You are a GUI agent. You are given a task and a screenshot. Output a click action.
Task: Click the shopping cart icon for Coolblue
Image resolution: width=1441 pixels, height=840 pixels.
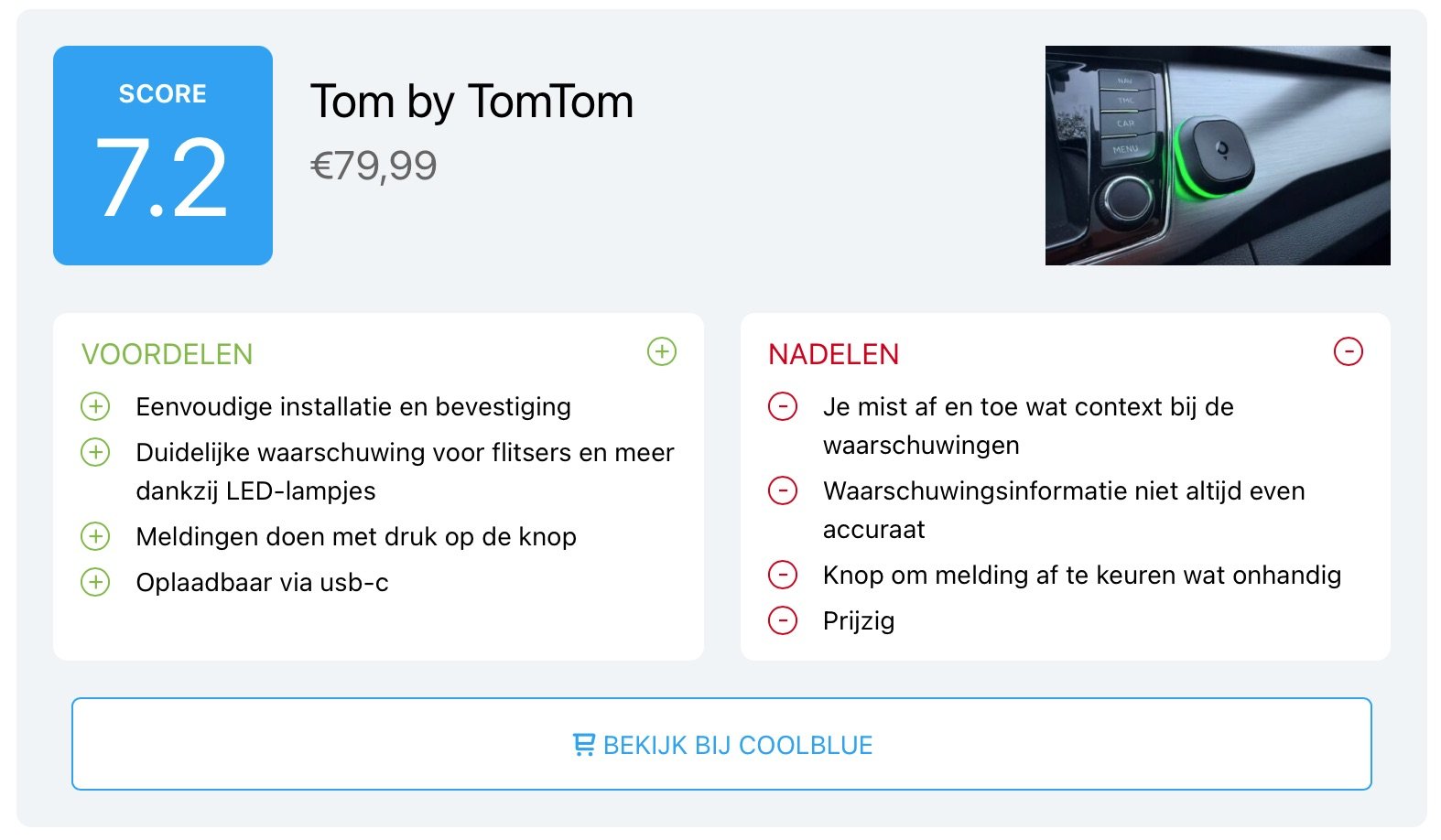583,745
